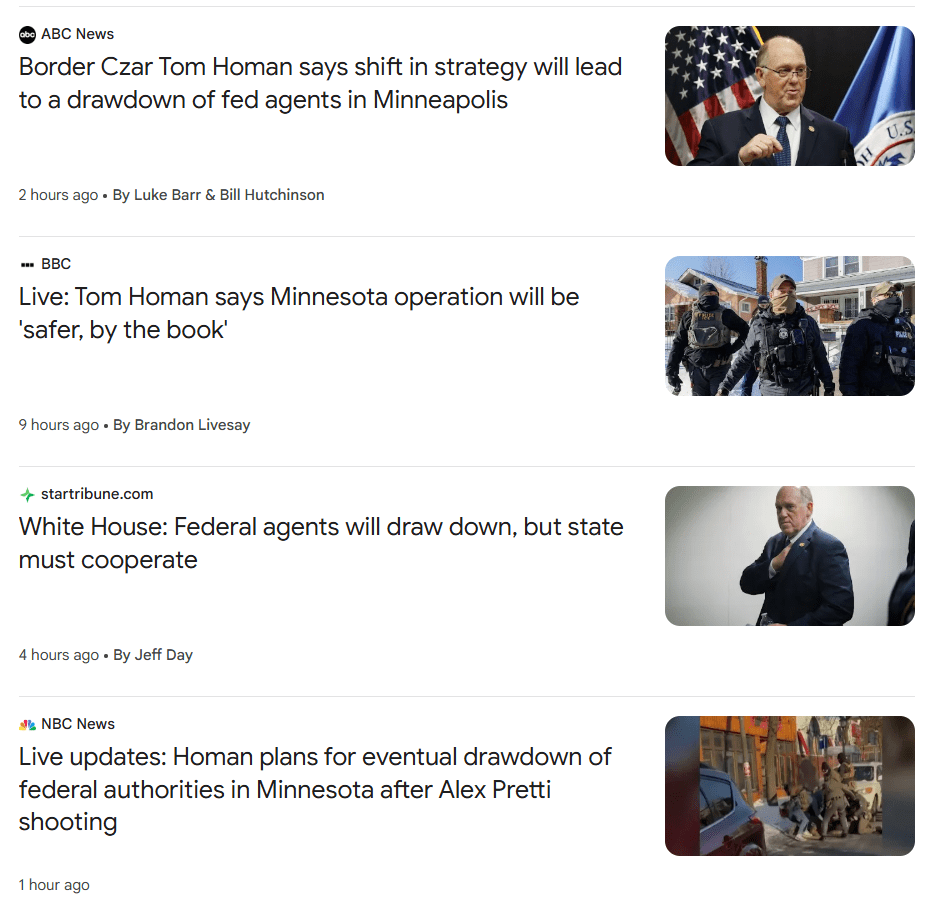Image resolution: width=931 pixels, height=919 pixels.
Task: Click the BBC logo icon
Action: tap(27, 265)
